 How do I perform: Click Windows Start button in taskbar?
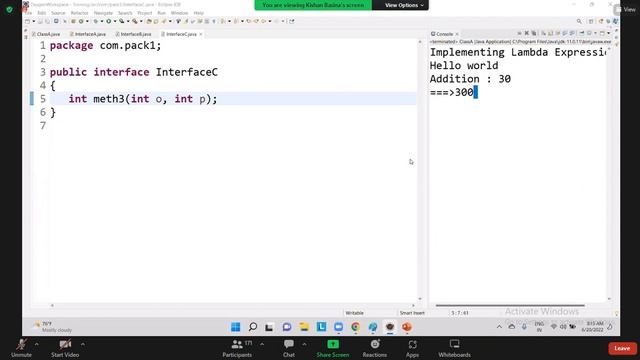point(236,327)
